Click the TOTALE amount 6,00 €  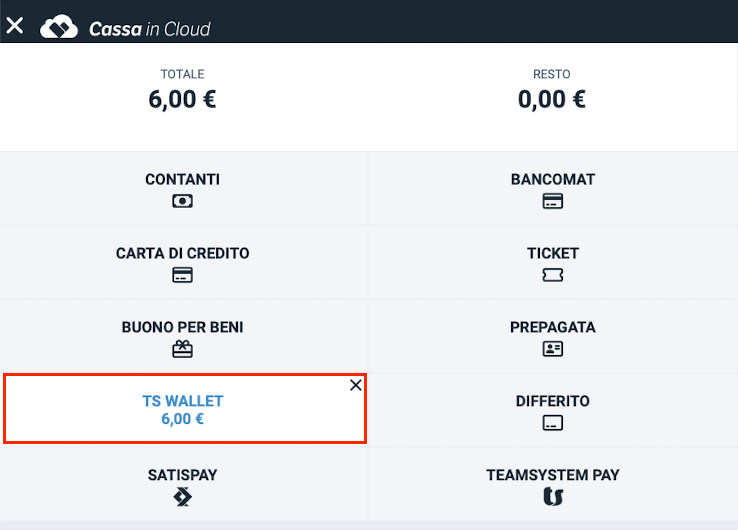tap(182, 99)
